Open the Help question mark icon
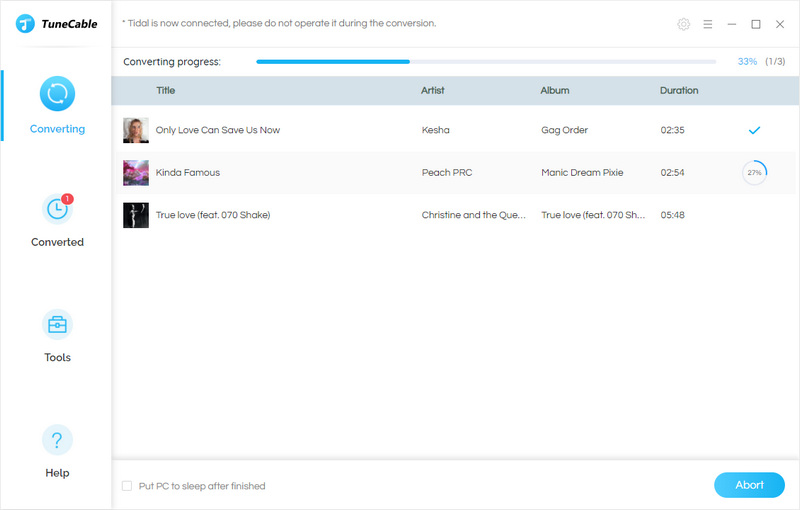Screen dimensions: 800x510 (57, 440)
